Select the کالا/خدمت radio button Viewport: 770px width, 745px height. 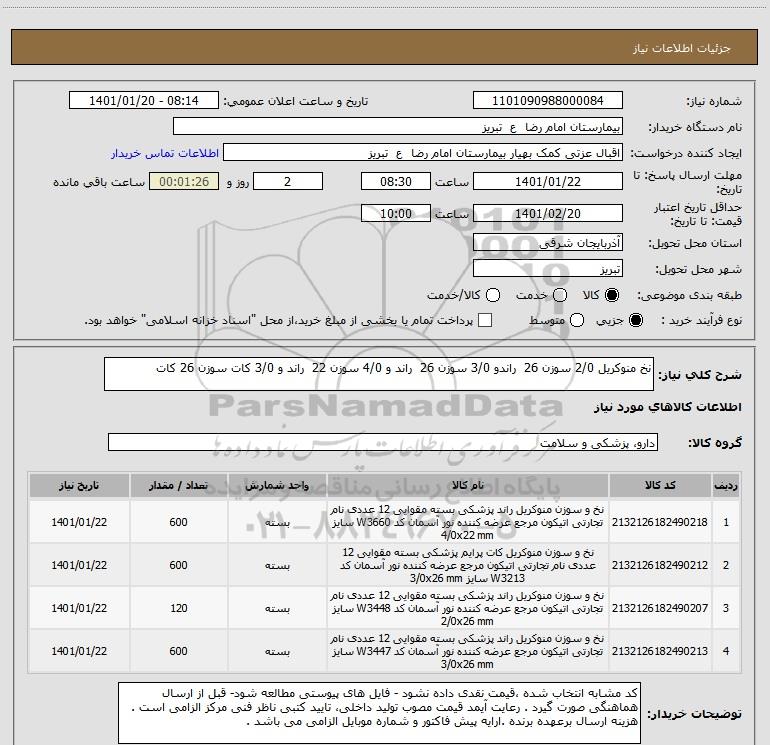pyautogui.click(x=493, y=295)
